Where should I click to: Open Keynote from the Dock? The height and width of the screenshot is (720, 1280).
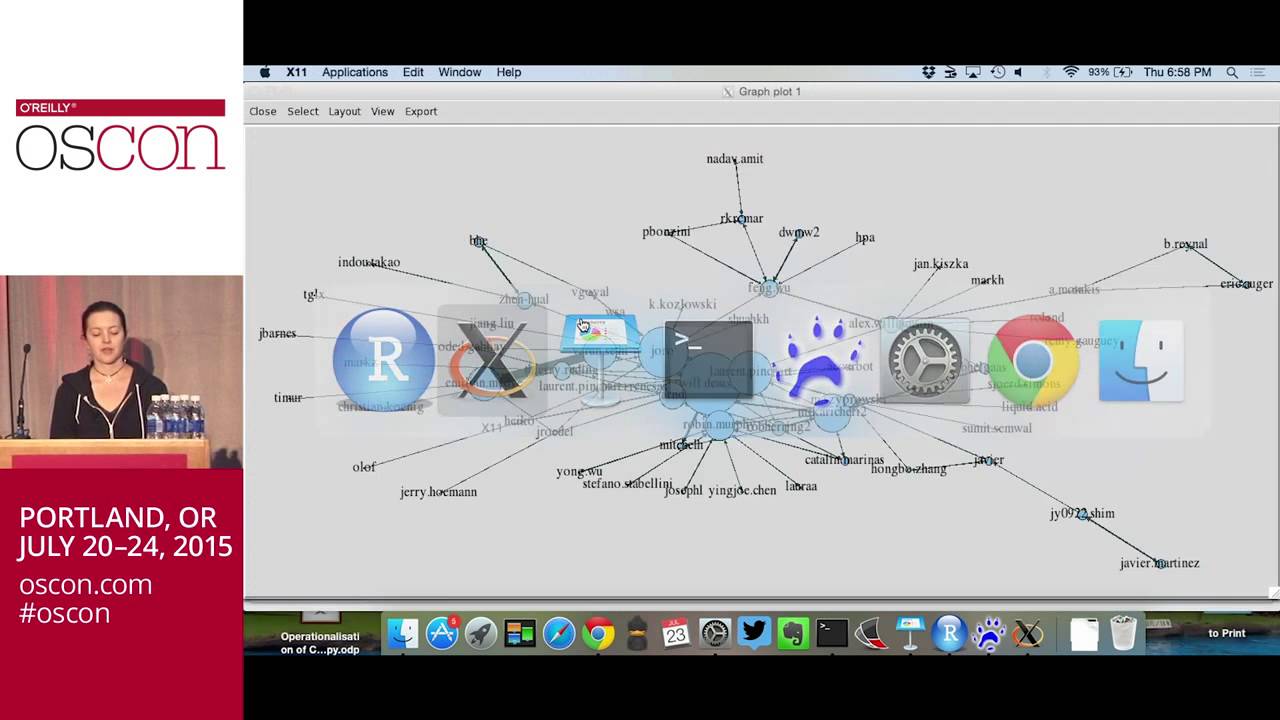[910, 633]
